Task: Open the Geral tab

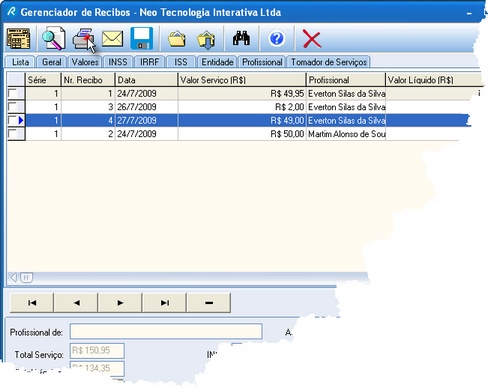Action: coord(51,62)
